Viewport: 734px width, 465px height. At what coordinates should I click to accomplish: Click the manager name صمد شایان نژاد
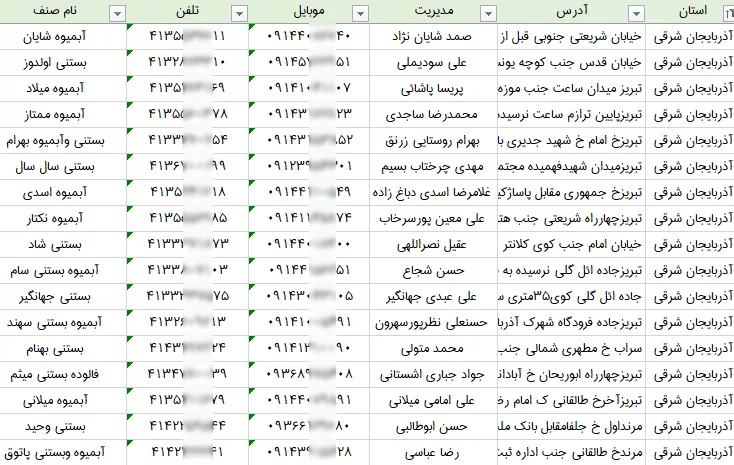(x=432, y=37)
